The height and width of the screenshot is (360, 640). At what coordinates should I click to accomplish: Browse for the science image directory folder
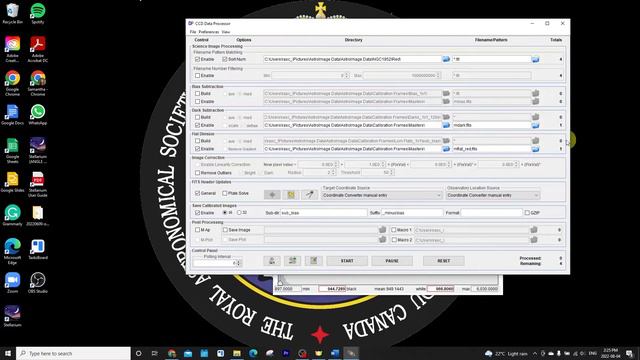coord(446,59)
